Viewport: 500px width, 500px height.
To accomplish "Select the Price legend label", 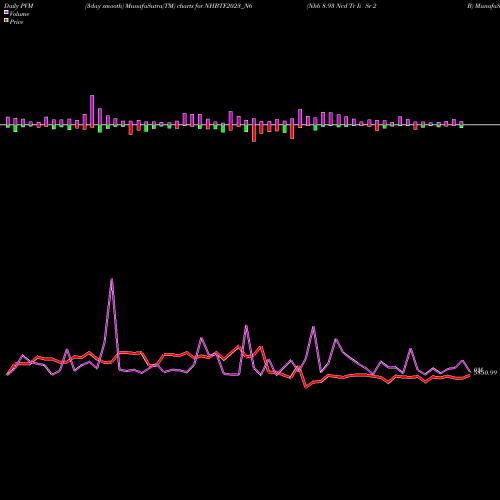I will coord(16,22).
